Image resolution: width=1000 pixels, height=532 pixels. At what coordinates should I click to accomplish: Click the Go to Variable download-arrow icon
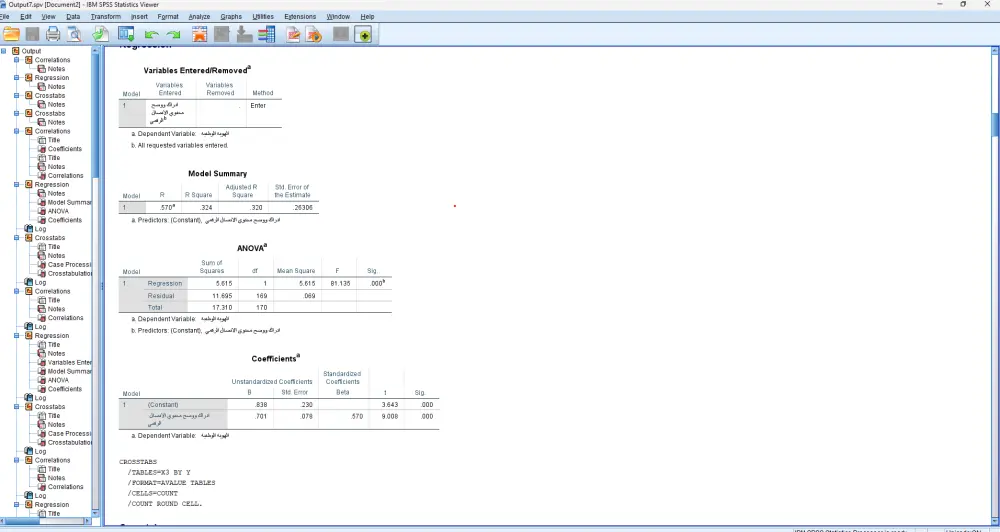pyautogui.click(x=244, y=34)
